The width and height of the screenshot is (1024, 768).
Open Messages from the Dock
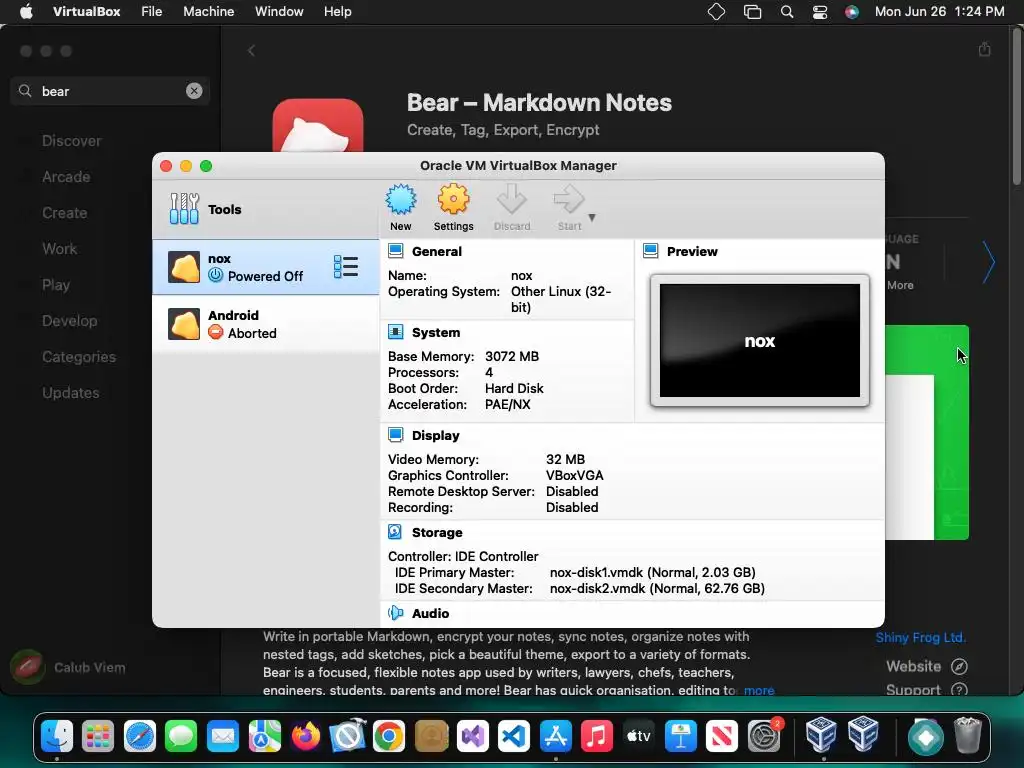(x=181, y=737)
